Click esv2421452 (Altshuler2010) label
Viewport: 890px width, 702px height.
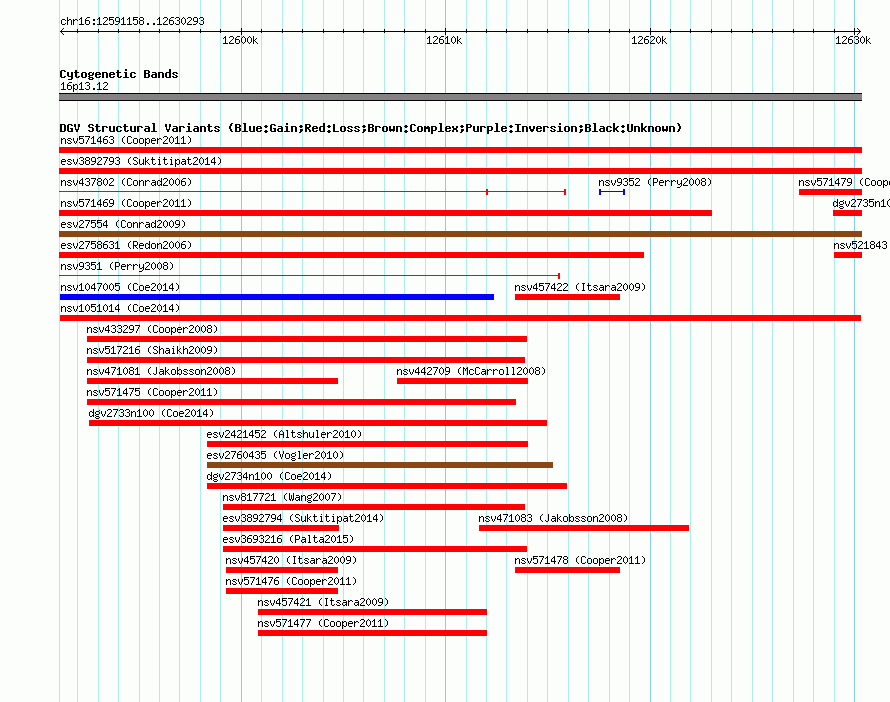284,434
